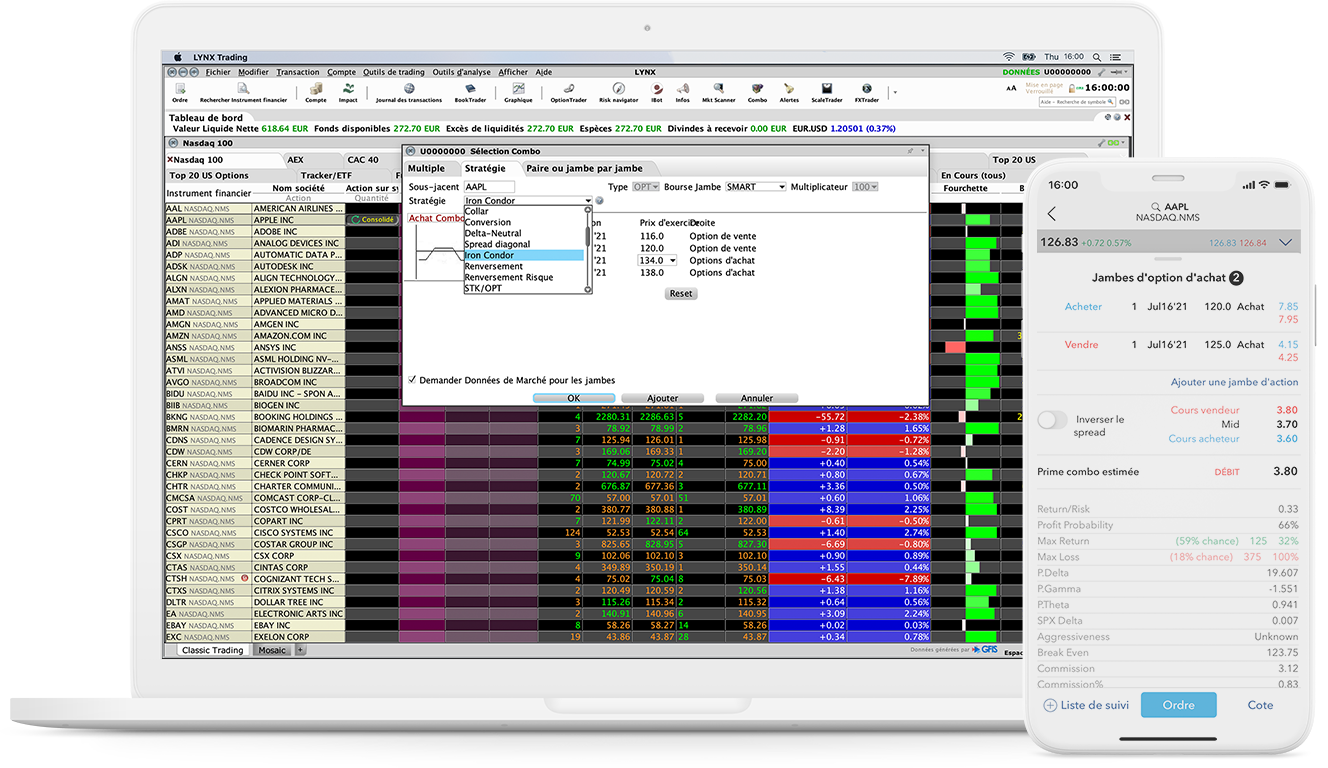Tap Ajouter une jambe d'action link
The image size is (1328, 768).
click(1234, 382)
